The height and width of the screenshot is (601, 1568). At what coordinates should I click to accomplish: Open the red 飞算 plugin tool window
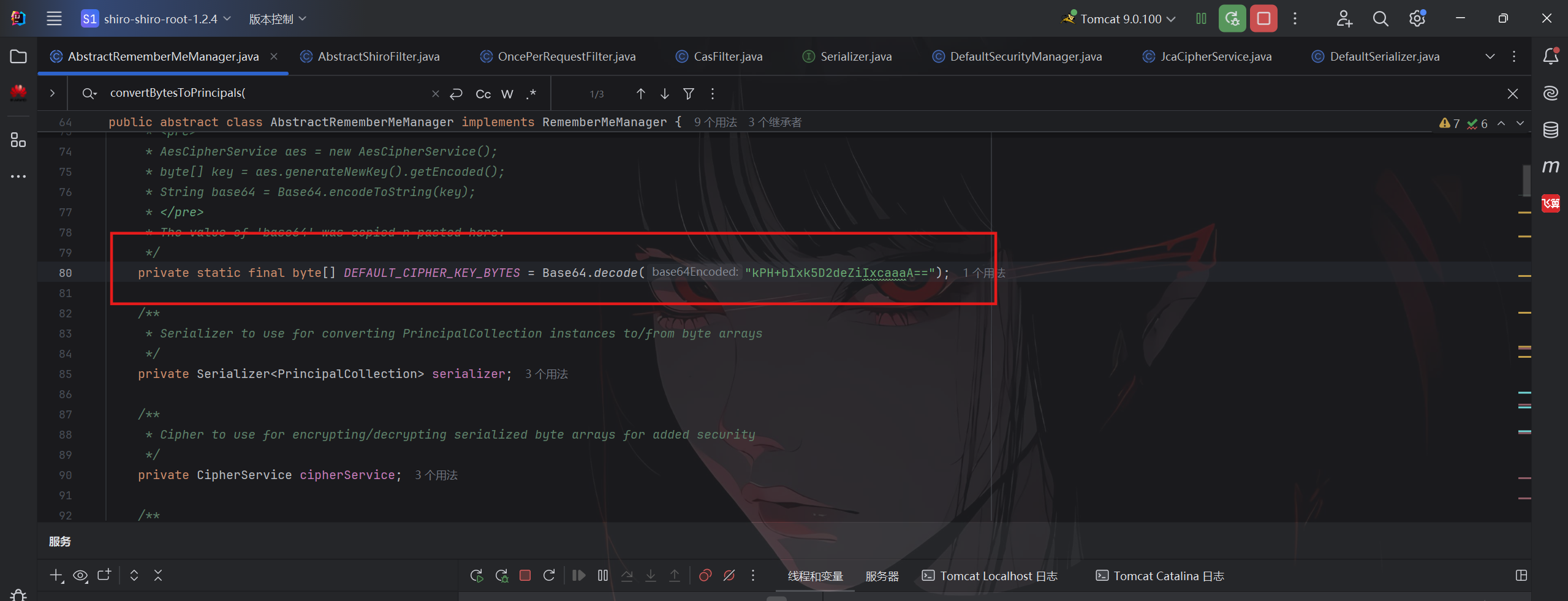(x=1550, y=203)
